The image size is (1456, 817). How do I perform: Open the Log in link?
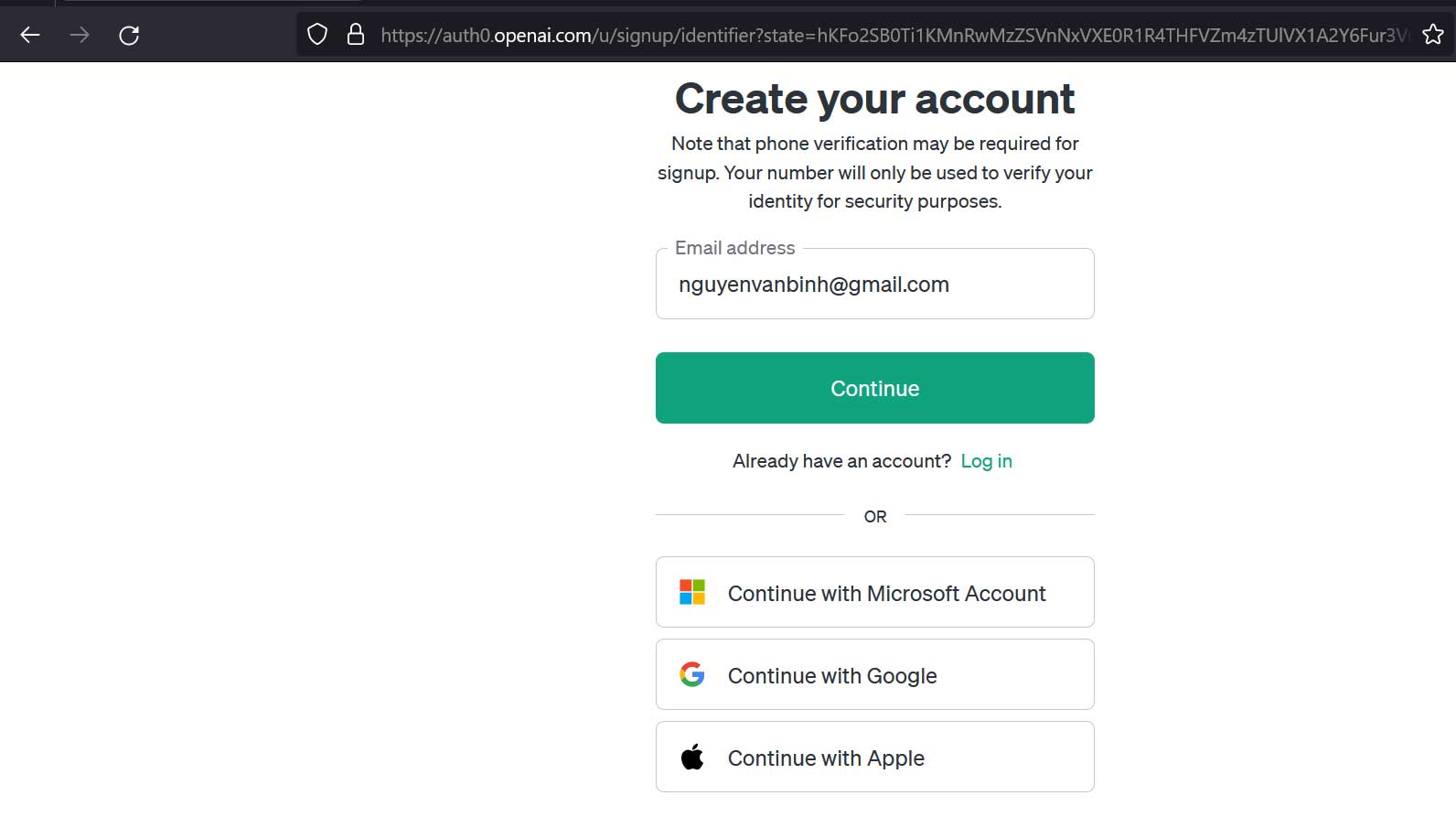tap(986, 461)
